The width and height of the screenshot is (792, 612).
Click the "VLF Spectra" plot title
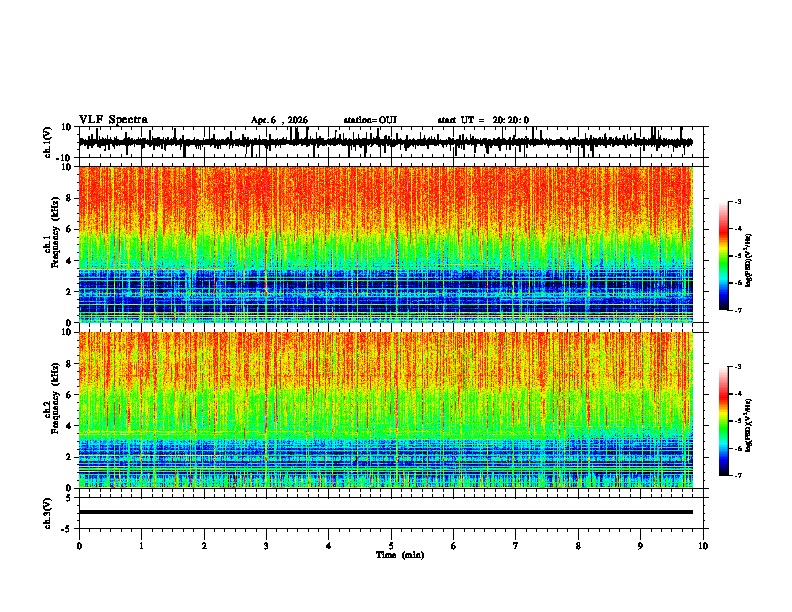(x=113, y=119)
